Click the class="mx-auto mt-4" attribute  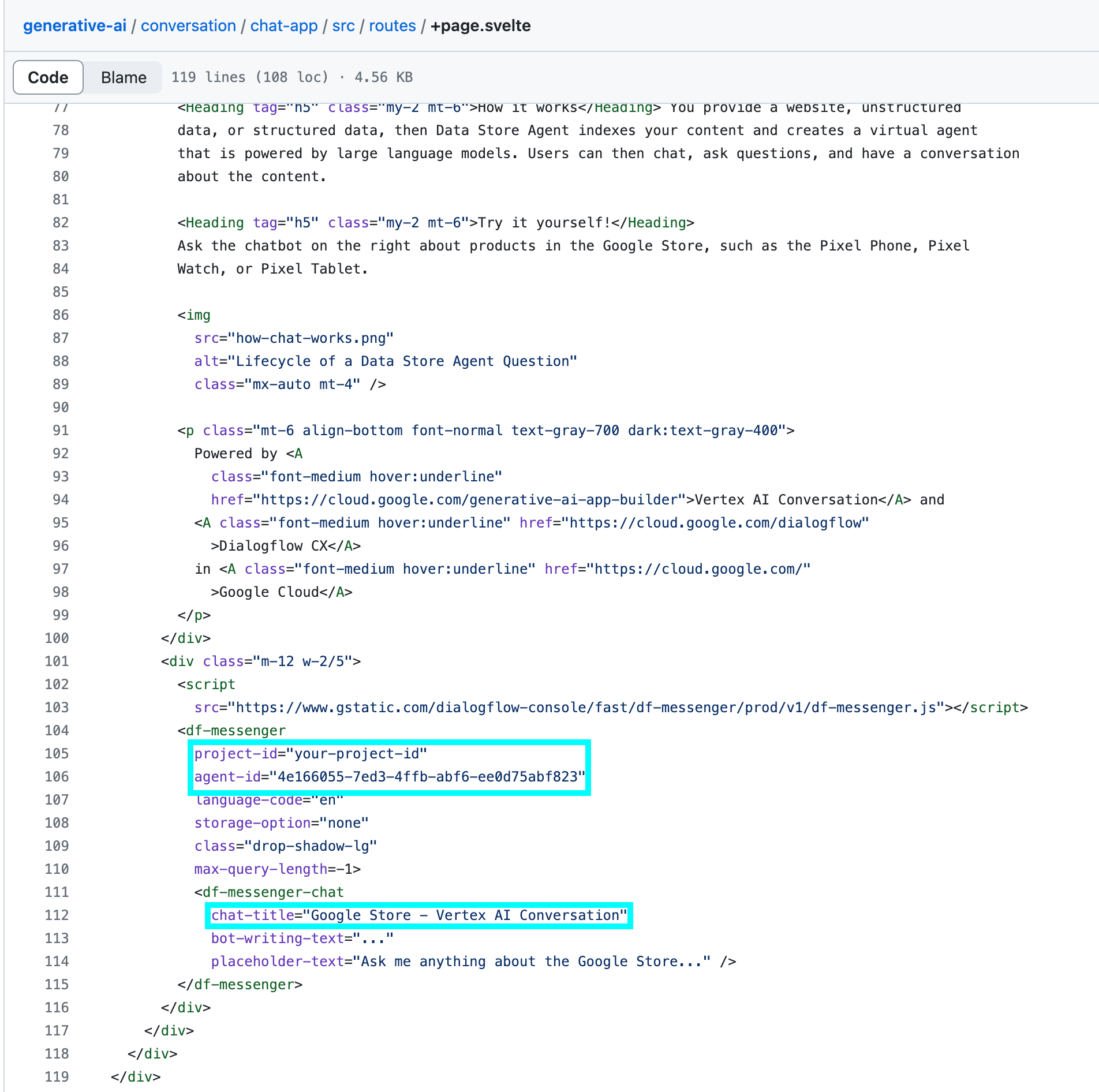278,384
